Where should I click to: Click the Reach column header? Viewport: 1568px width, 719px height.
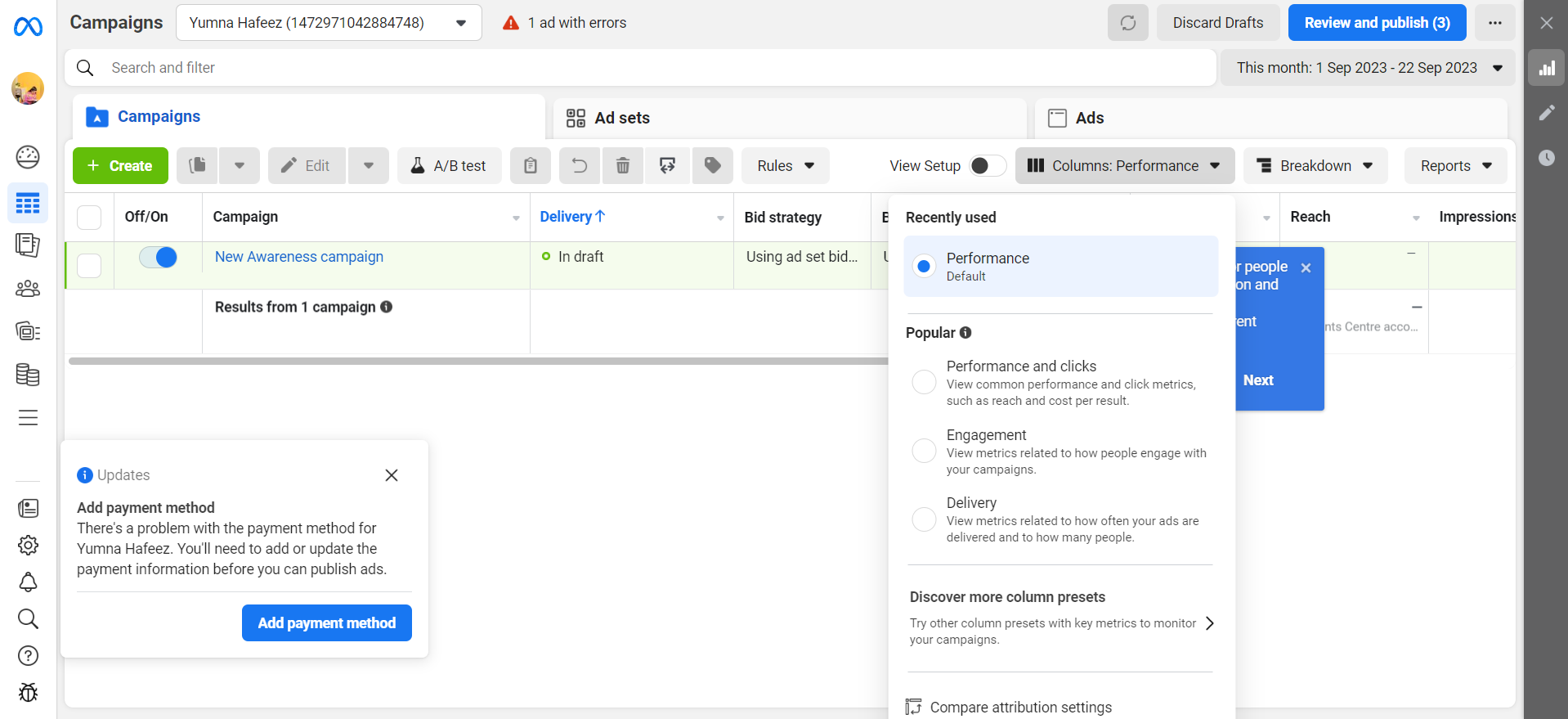tap(1310, 217)
